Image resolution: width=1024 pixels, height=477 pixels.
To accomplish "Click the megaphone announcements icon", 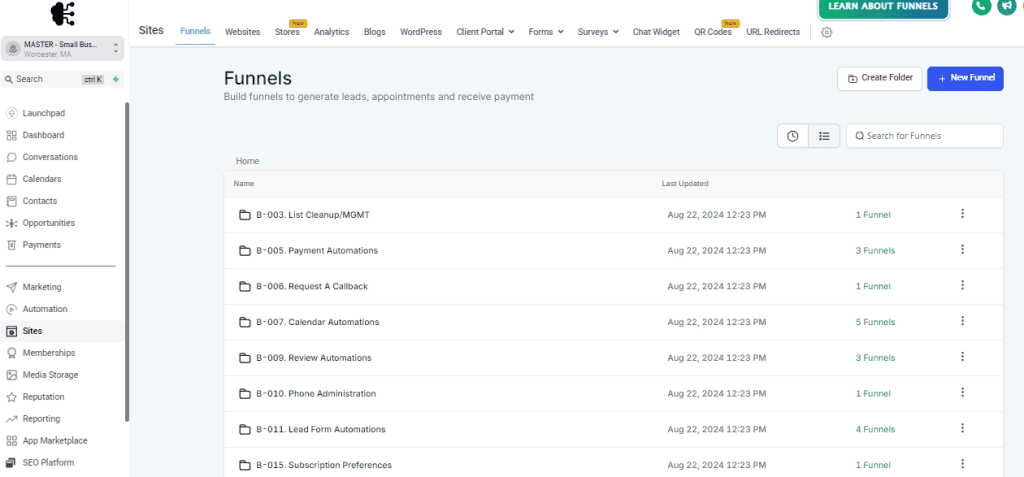I will click(x=1006, y=6).
